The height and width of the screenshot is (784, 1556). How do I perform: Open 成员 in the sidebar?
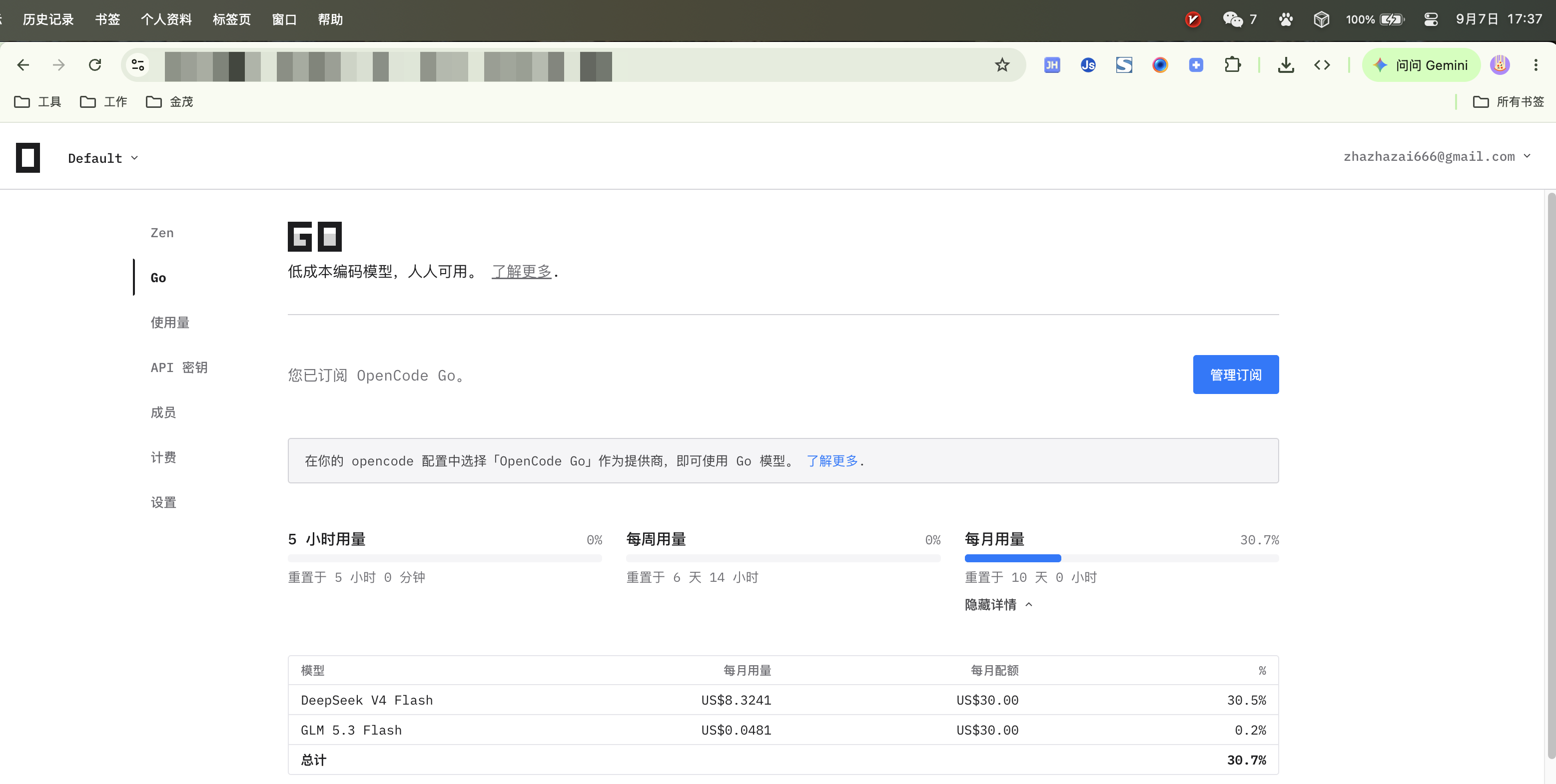tap(163, 413)
